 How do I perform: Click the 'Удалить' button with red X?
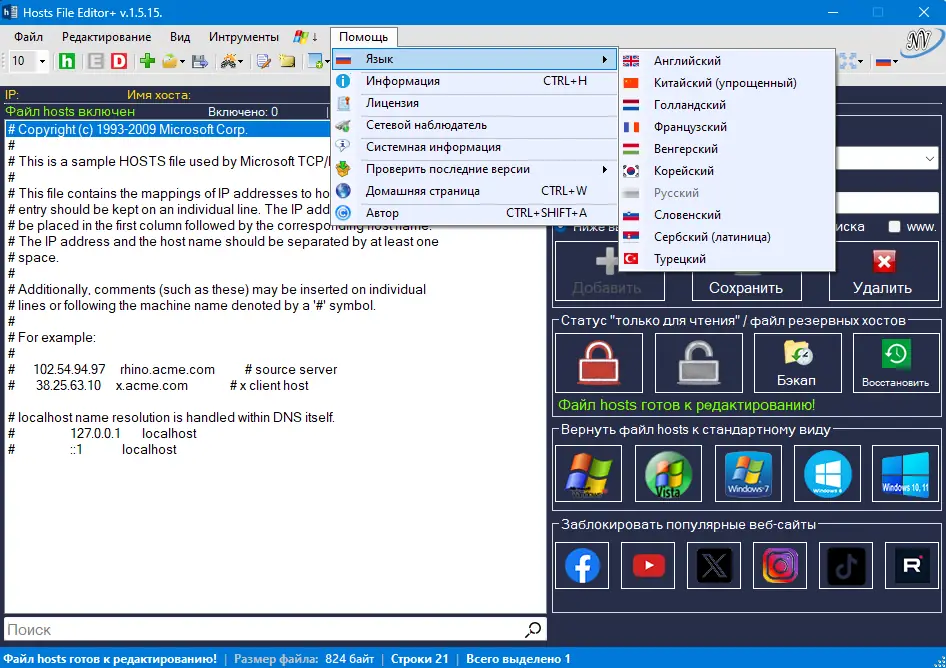(x=883, y=272)
